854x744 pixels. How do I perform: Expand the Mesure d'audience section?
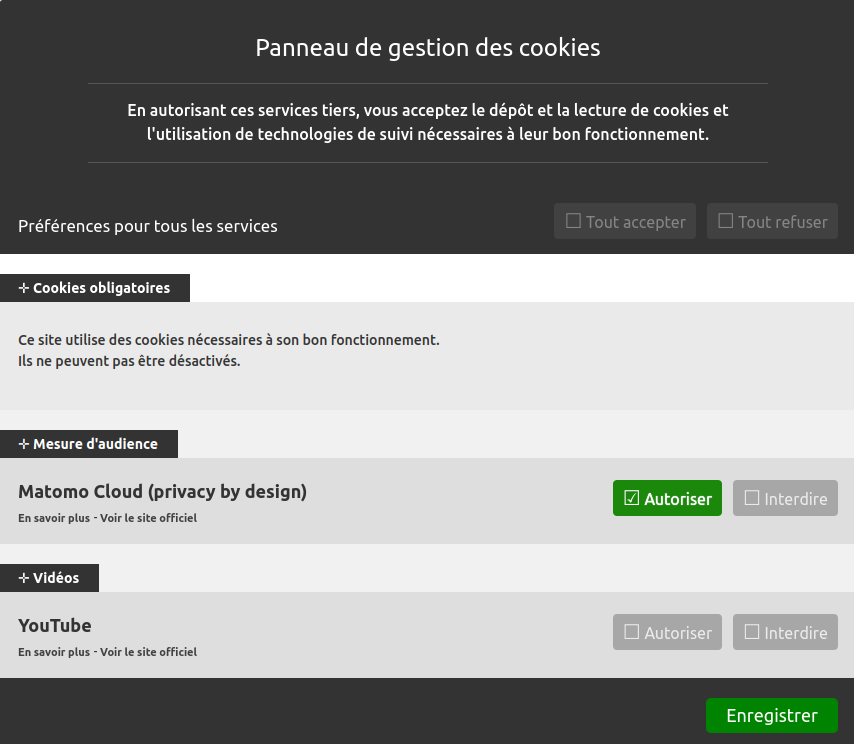pos(89,444)
